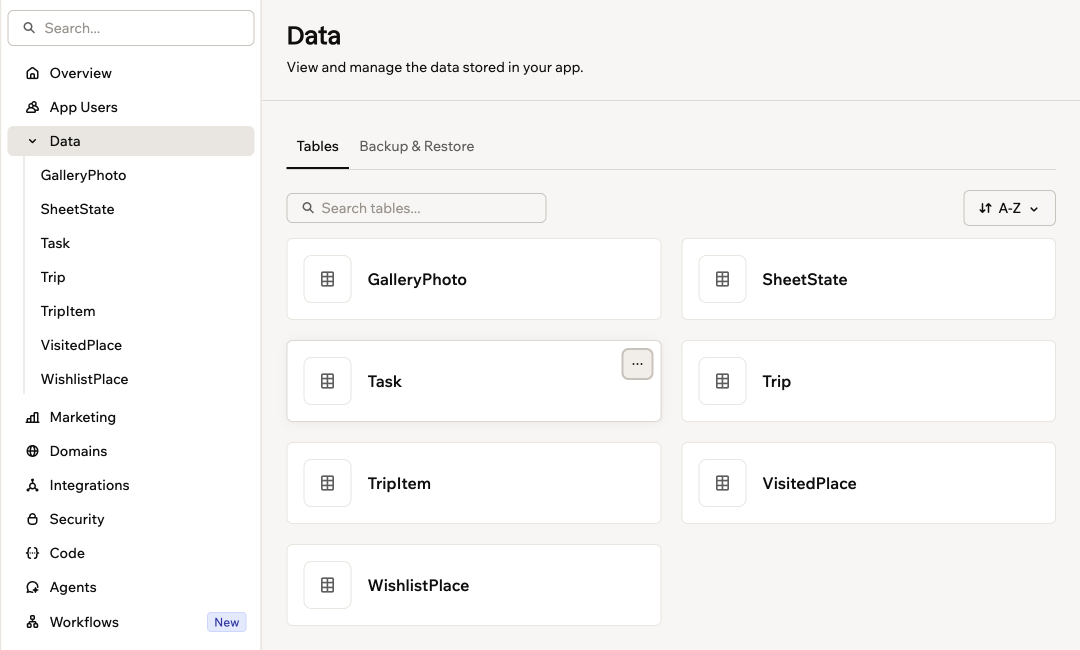1080x650 pixels.
Task: Focus the sidebar Search field
Action: (131, 28)
